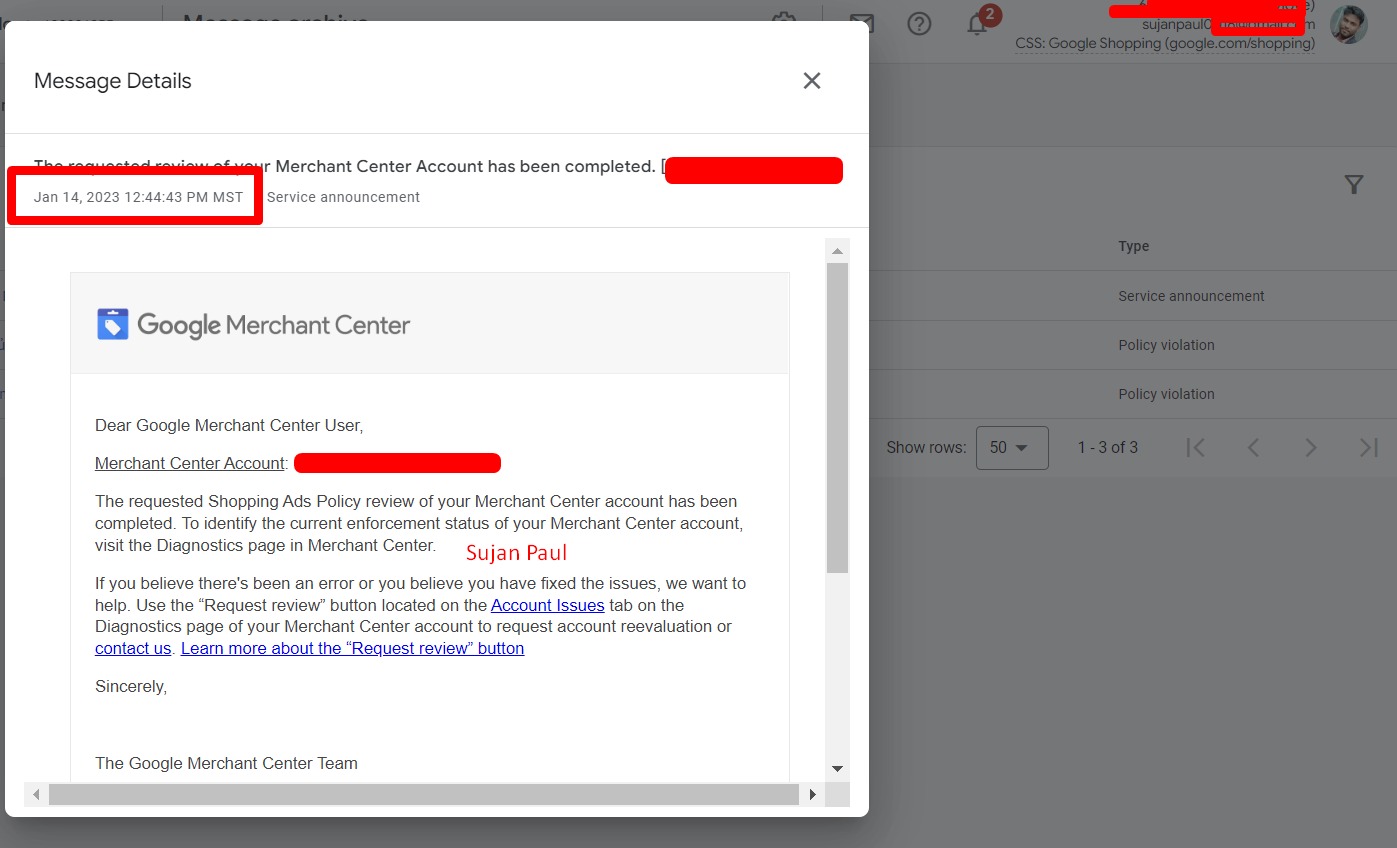This screenshot has height=848, width=1397.
Task: Click the CSS: Google Shopping account text
Action: click(1165, 44)
